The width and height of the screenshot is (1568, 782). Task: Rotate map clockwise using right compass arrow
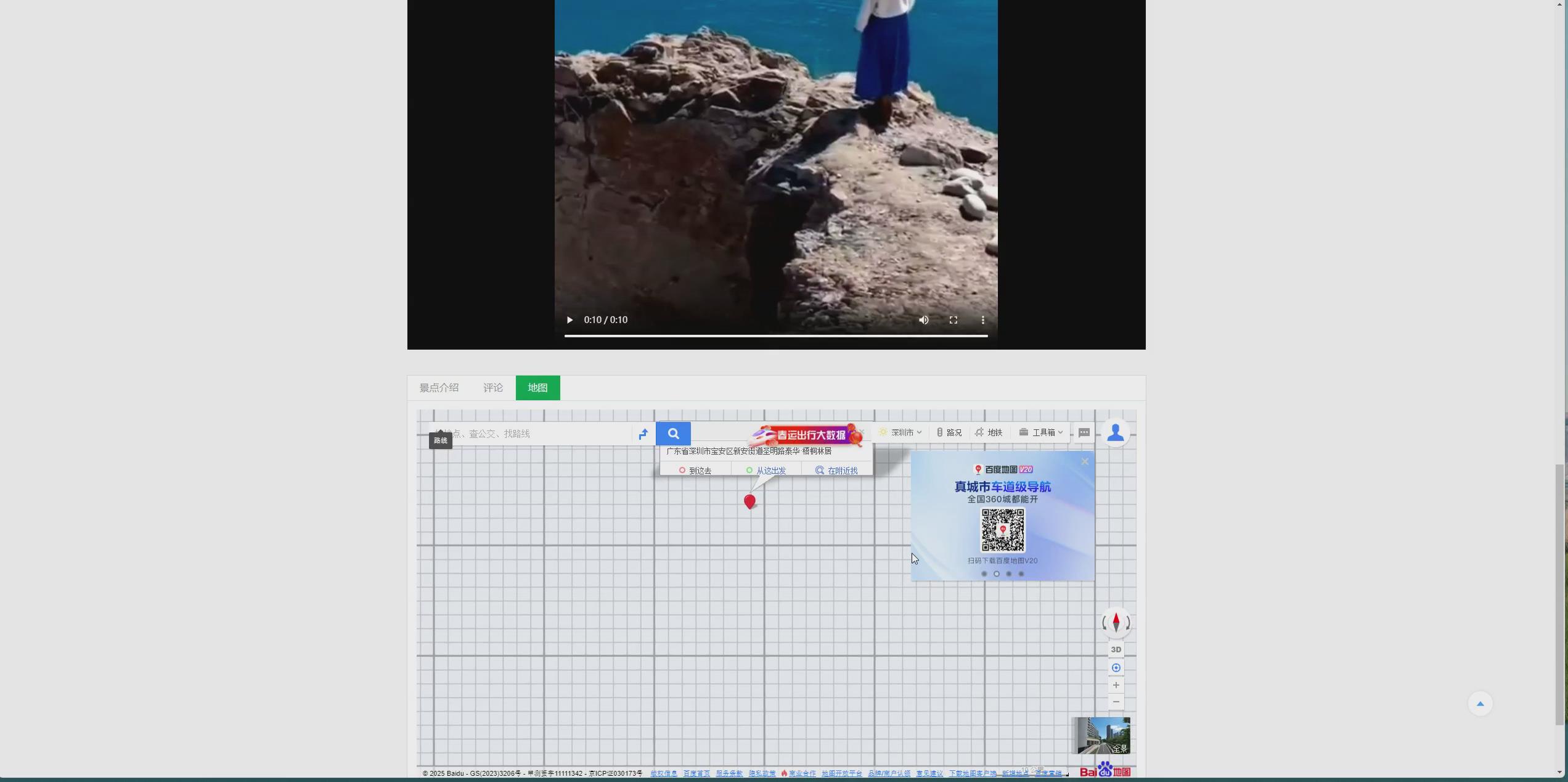[x=1127, y=623]
